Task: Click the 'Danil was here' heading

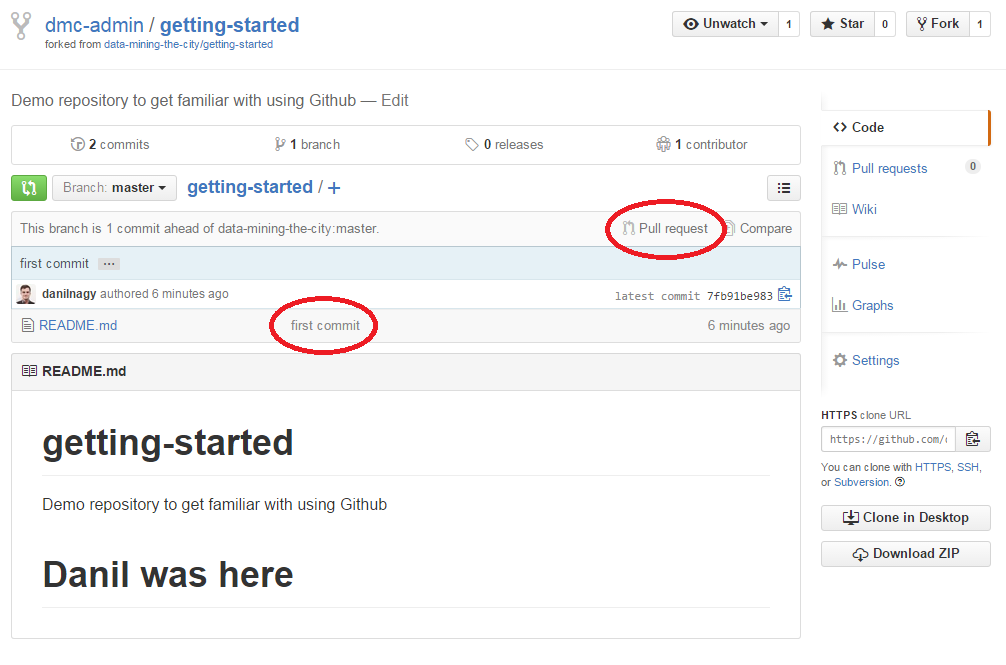Action: 167,574
